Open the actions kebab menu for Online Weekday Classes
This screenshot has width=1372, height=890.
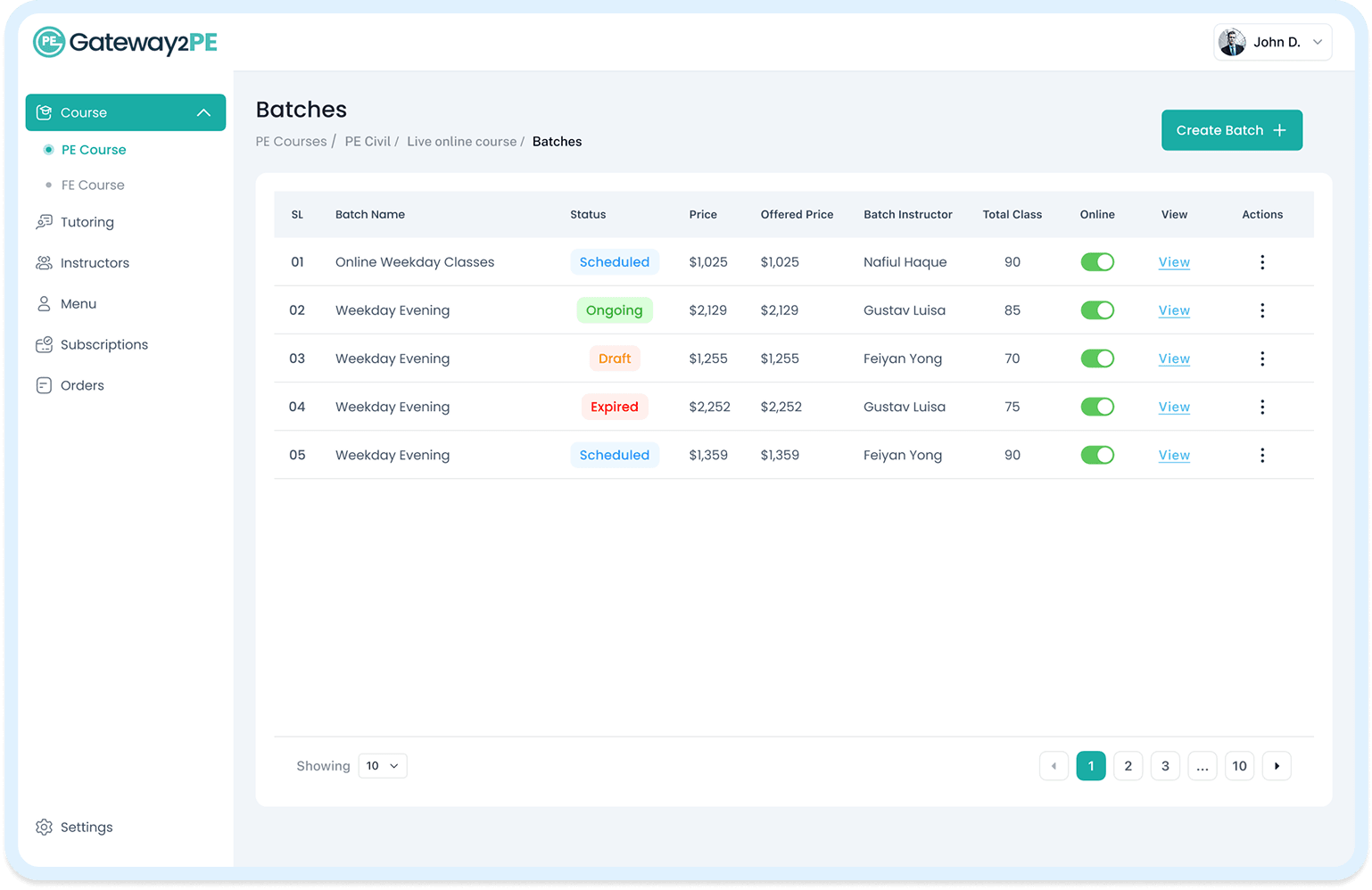click(x=1262, y=261)
